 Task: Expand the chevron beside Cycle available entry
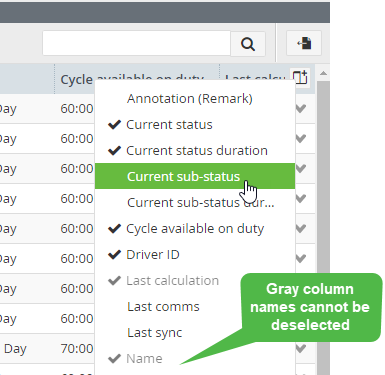[x=301, y=228]
